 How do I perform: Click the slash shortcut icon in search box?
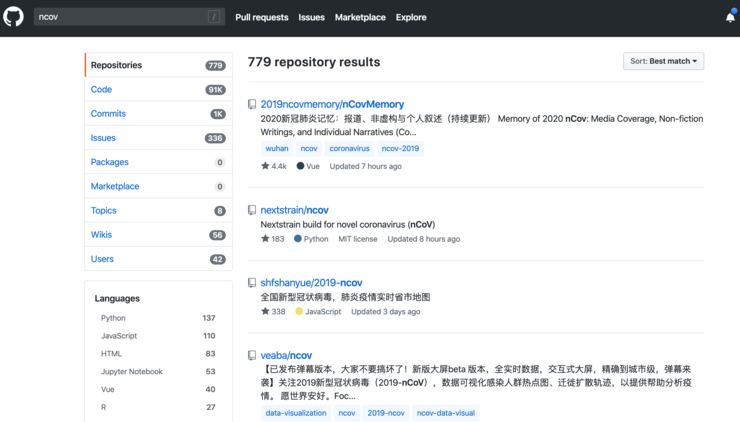214,17
